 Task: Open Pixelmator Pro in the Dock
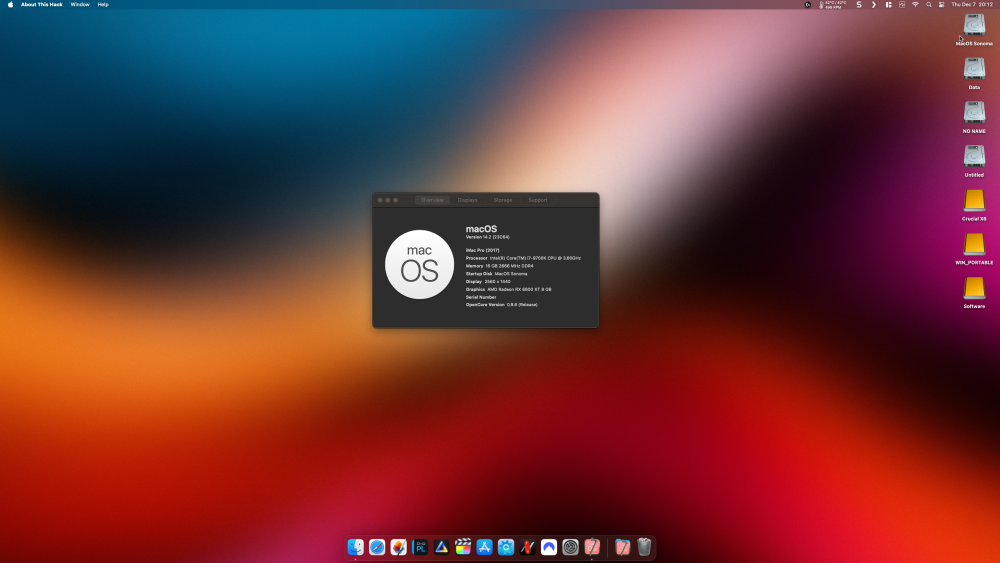tap(399, 547)
